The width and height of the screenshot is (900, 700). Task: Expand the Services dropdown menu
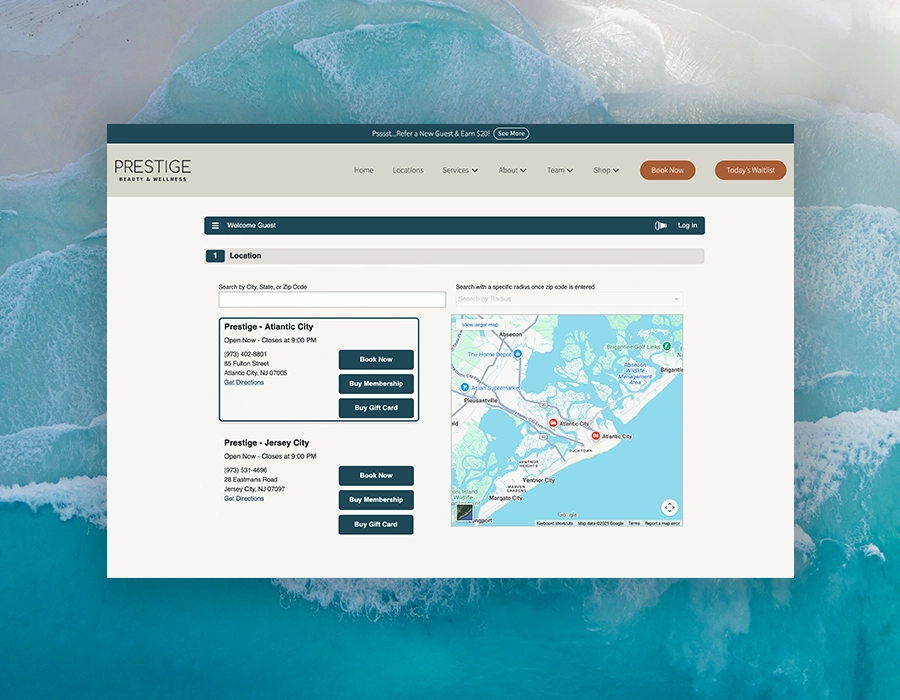460,170
